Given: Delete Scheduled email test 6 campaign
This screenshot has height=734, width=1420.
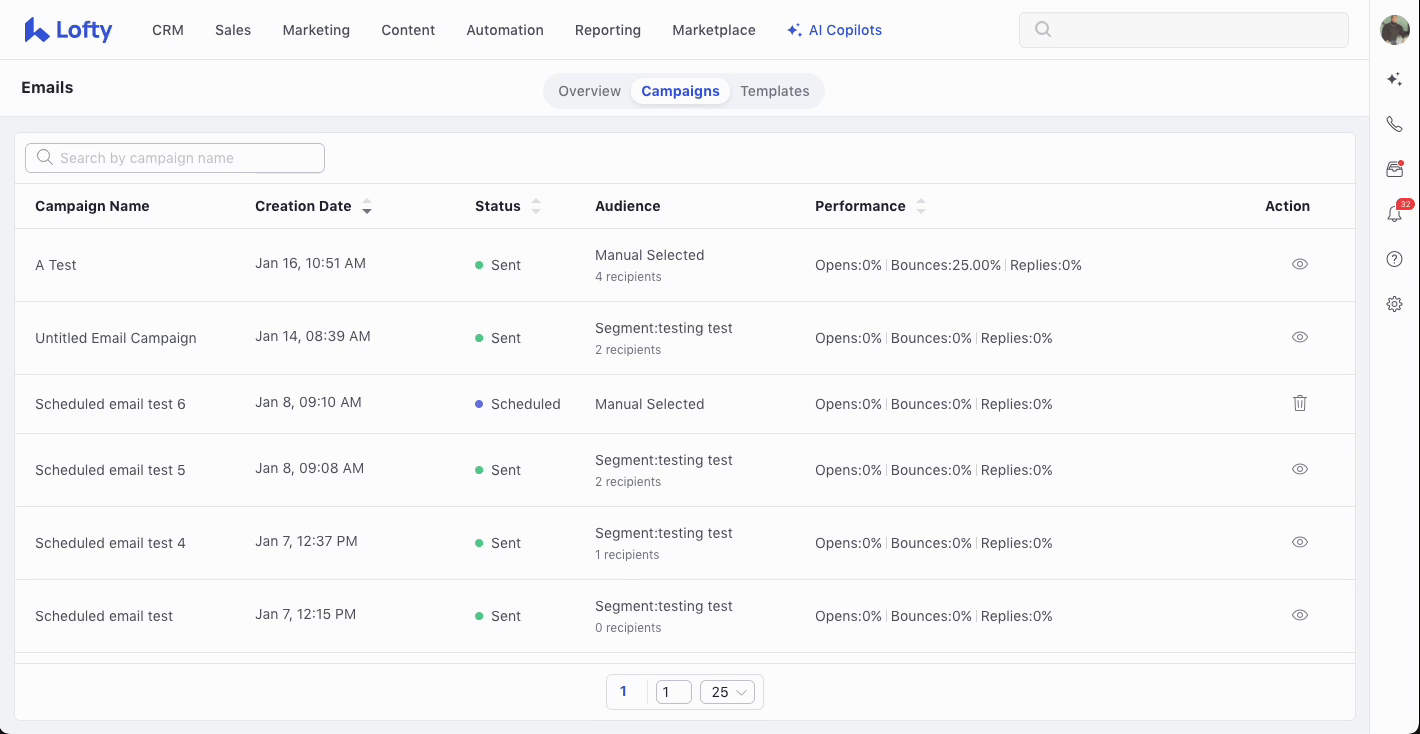Looking at the screenshot, I should coord(1299,403).
